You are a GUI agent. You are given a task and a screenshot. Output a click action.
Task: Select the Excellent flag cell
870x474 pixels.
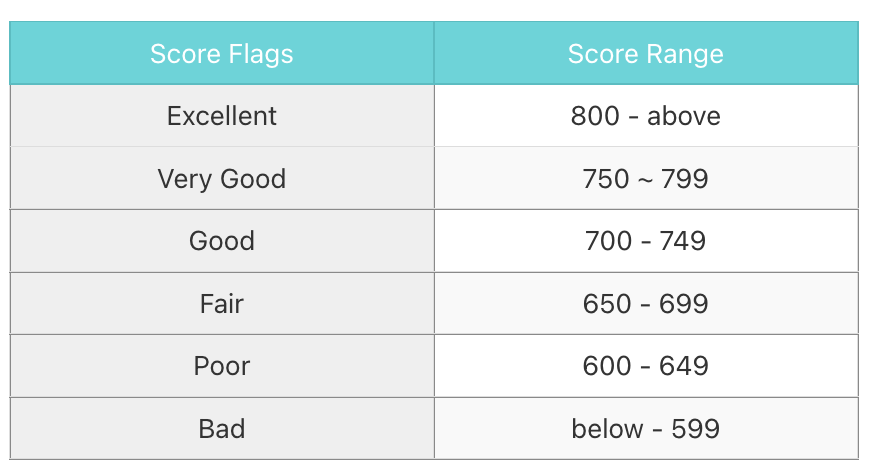click(x=222, y=115)
